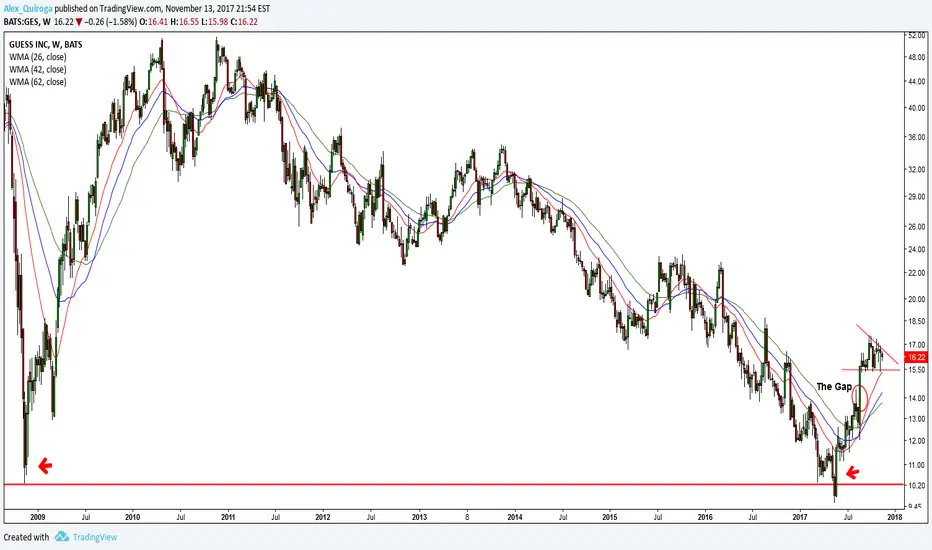Click the 2017 year label on time axis
The width and height of the screenshot is (932, 550).
800,517
